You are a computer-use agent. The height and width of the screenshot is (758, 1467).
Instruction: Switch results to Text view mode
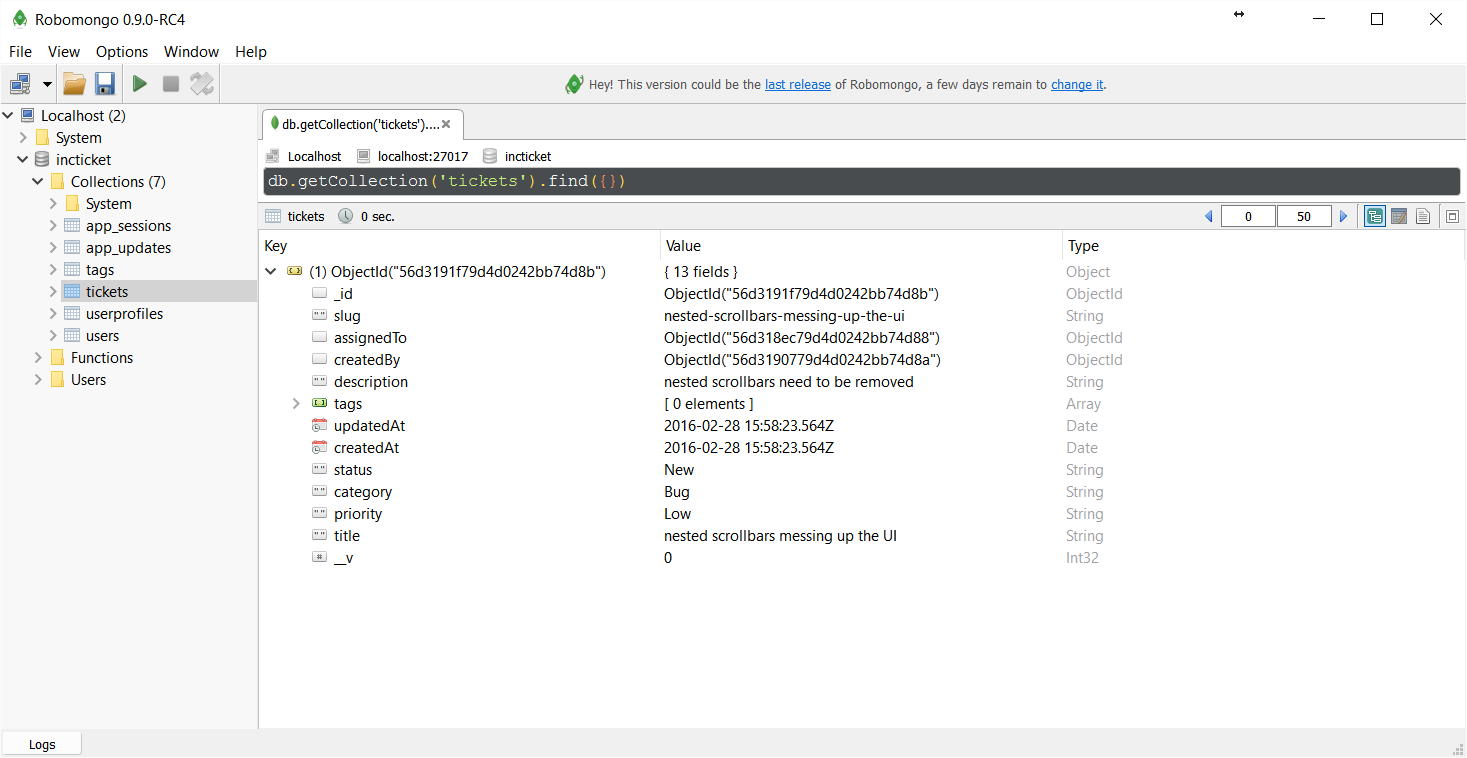[1423, 215]
